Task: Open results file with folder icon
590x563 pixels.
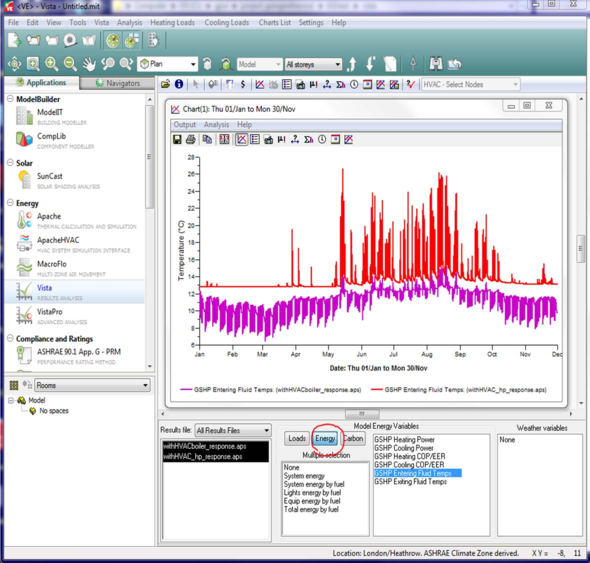Action: 166,84
